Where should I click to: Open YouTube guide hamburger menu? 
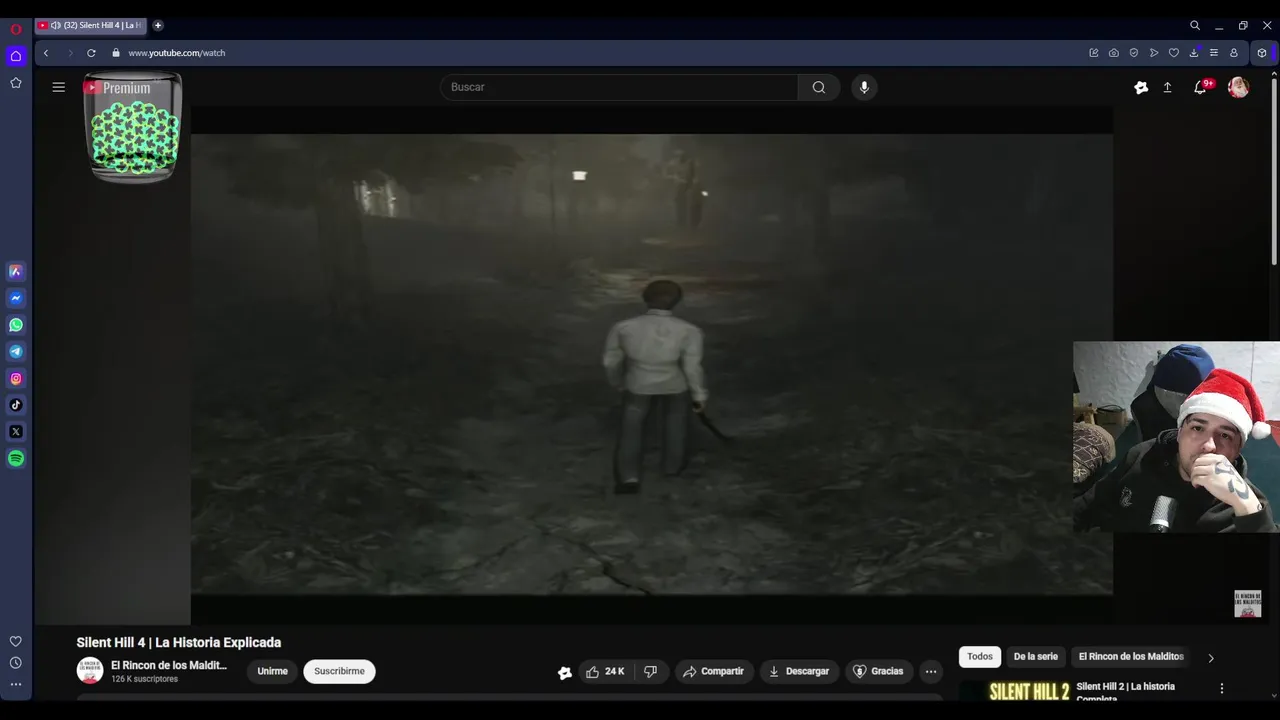[x=59, y=87]
